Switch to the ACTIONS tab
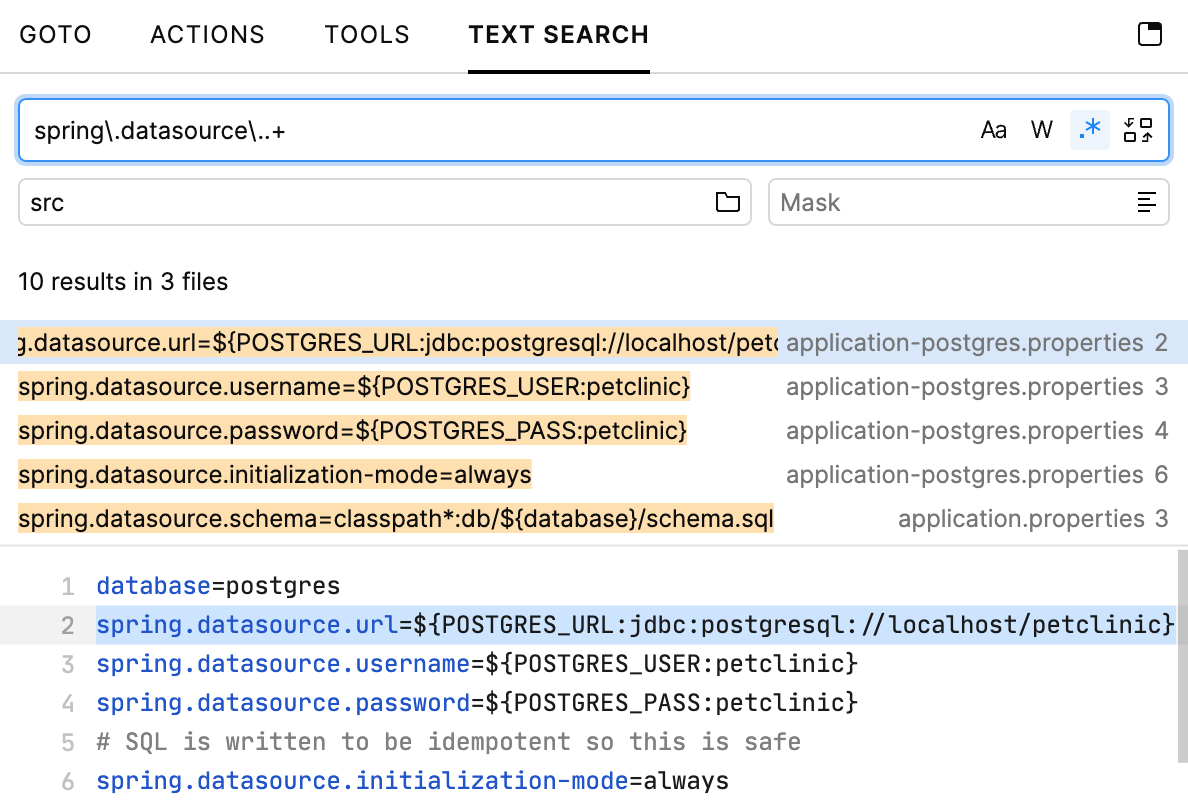 coord(207,34)
